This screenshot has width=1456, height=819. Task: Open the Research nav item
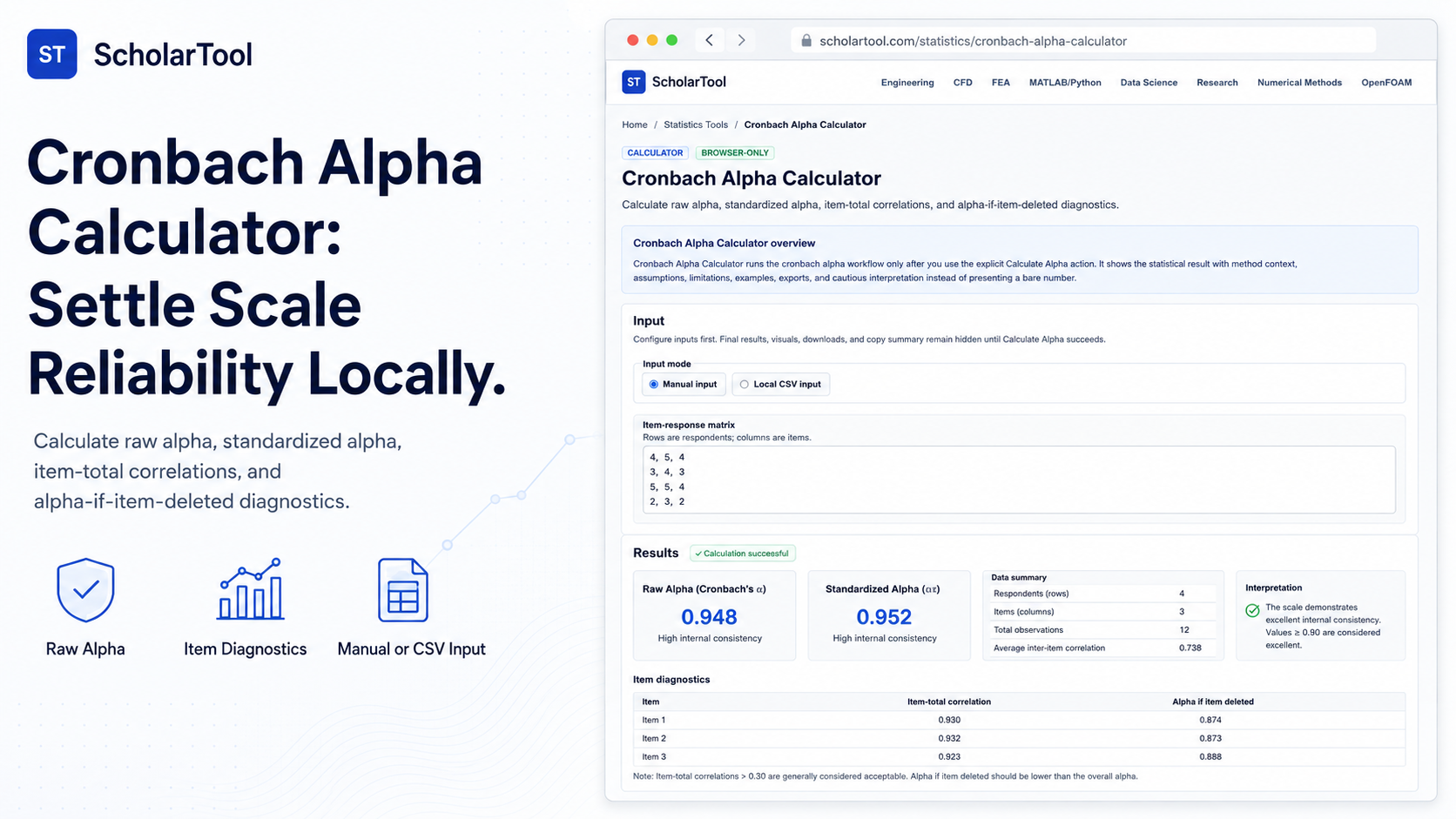(x=1217, y=83)
